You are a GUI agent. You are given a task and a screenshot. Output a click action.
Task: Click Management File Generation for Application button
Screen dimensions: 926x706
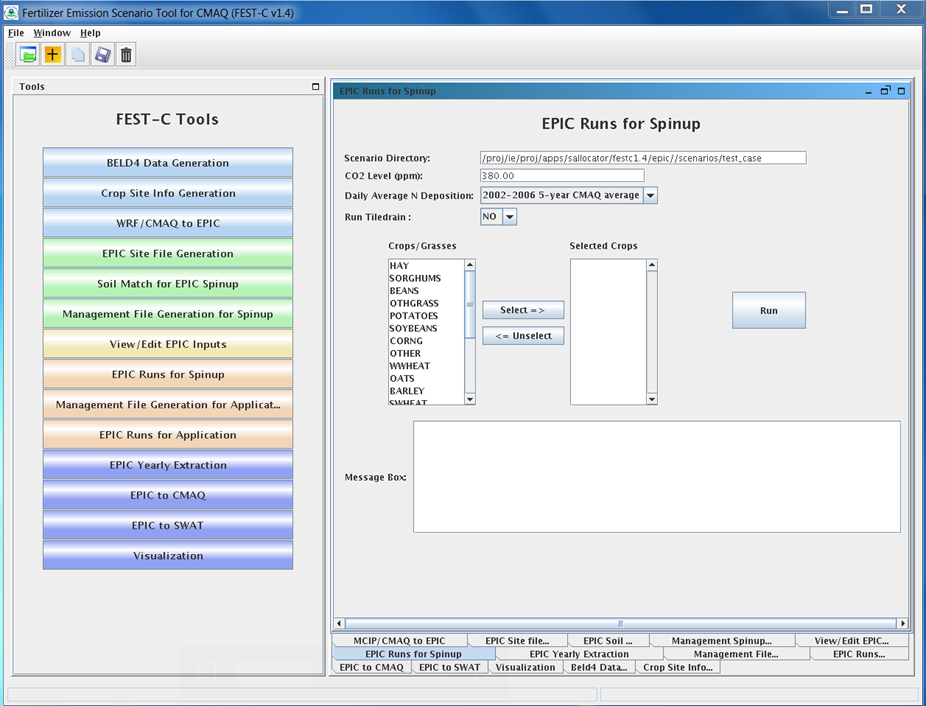pos(168,404)
